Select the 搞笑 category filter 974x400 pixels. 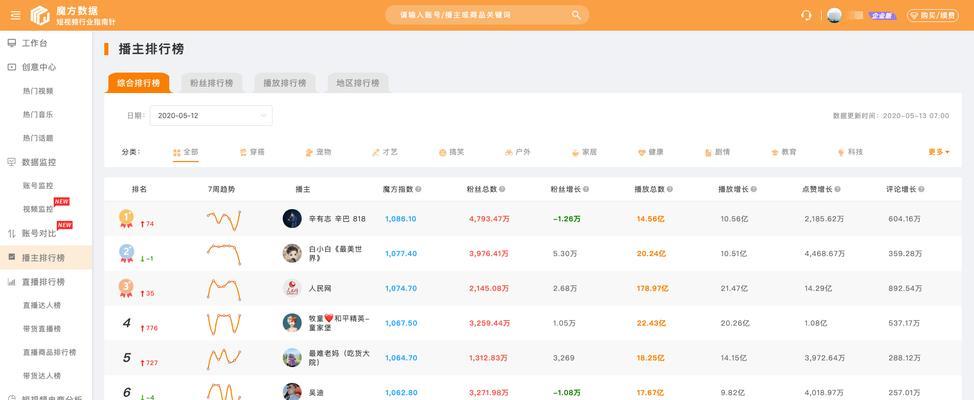tap(452, 152)
